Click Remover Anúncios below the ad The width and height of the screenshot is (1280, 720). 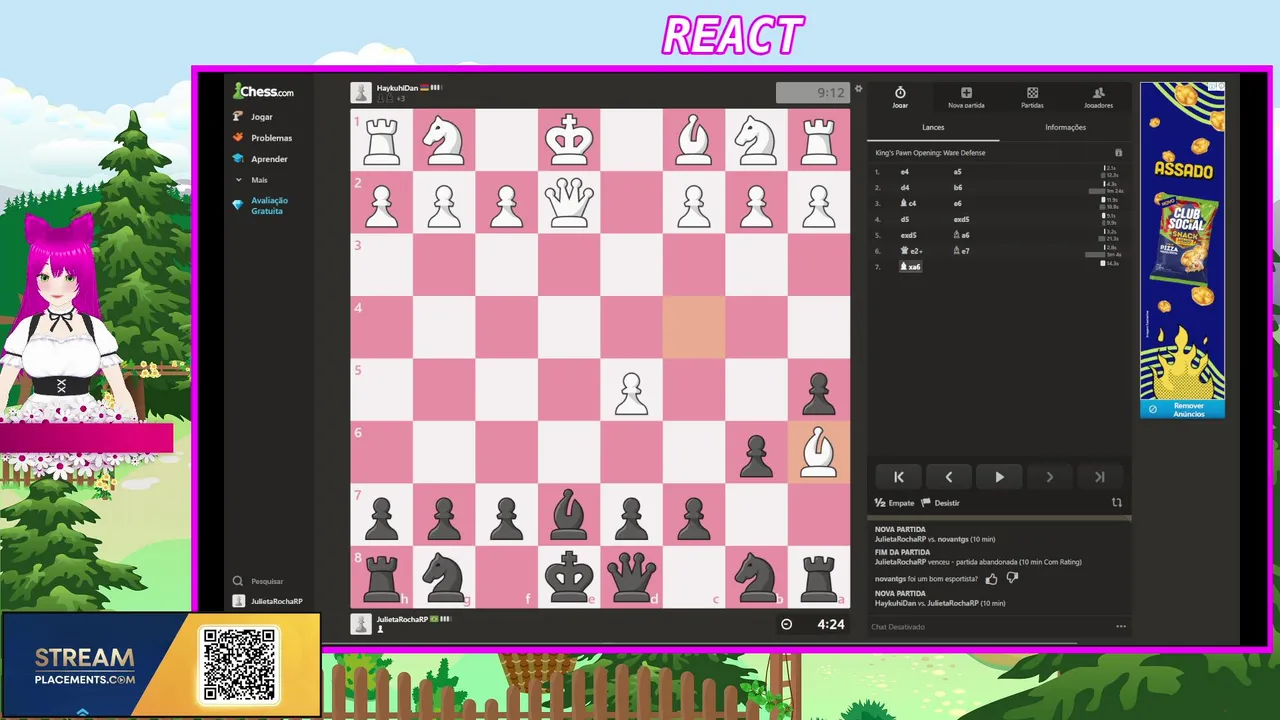pyautogui.click(x=1182, y=409)
